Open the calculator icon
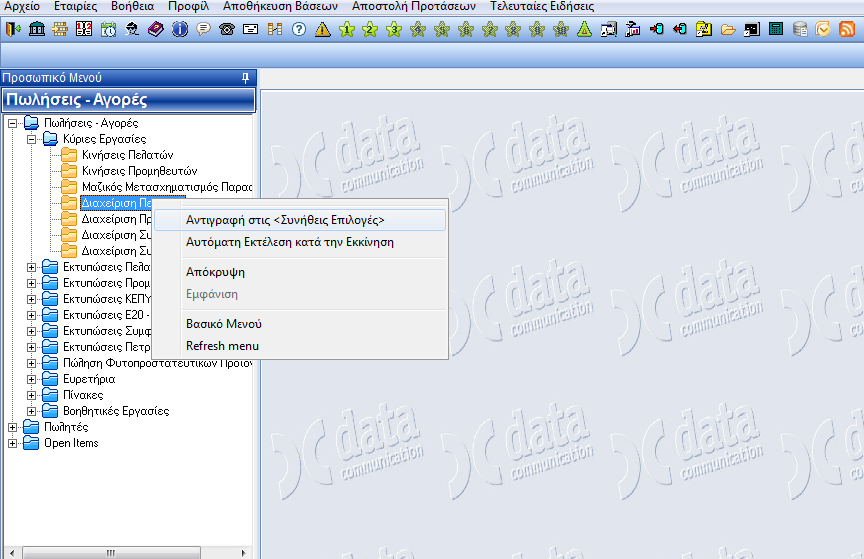 pyautogui.click(x=776, y=29)
